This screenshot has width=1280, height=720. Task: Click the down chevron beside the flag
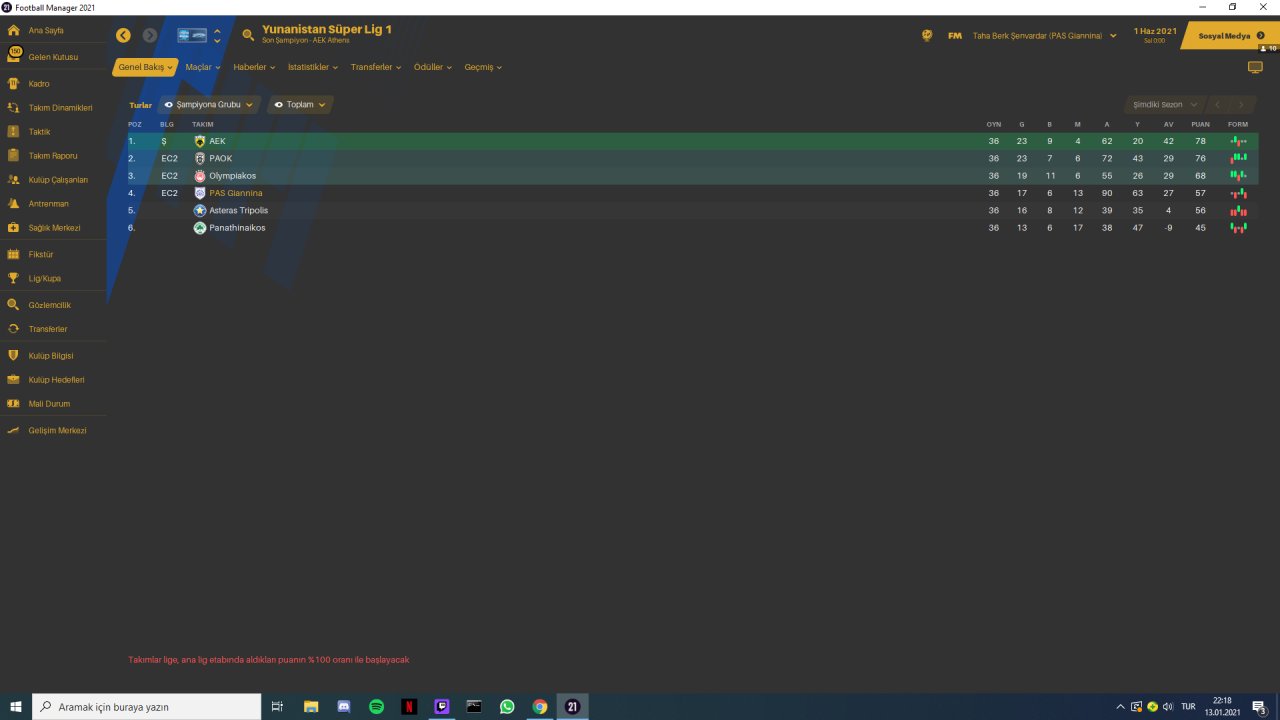[218, 41]
